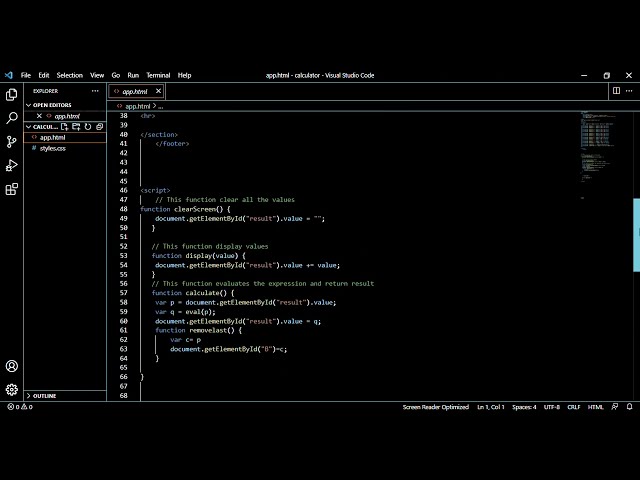Open the Accounts menu icon
Image resolution: width=640 pixels, height=480 pixels.
[11, 366]
